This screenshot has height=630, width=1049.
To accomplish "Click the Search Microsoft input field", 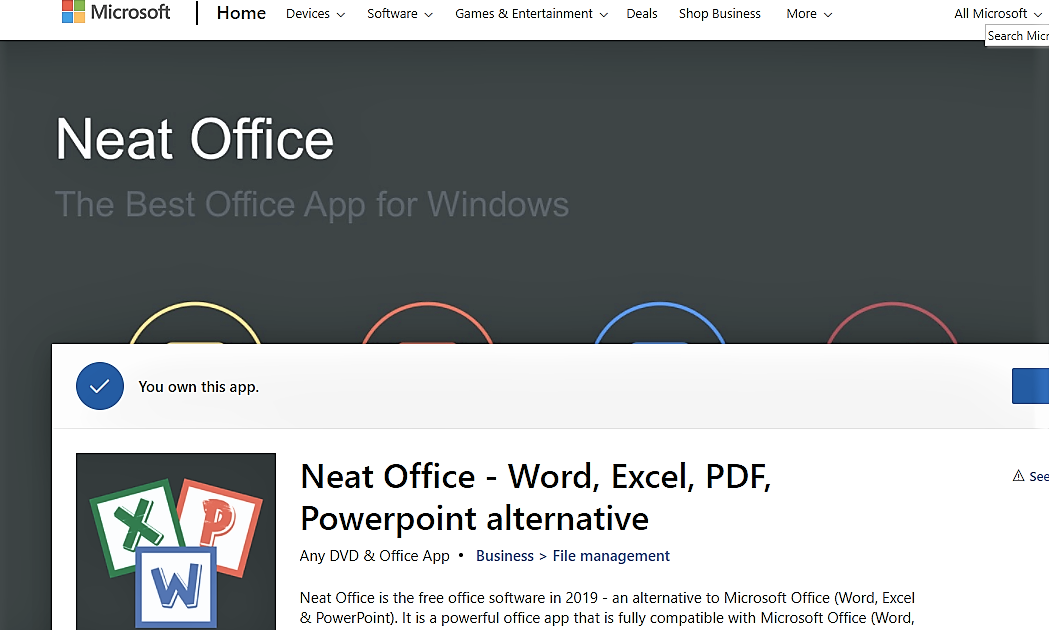I will tap(1017, 36).
